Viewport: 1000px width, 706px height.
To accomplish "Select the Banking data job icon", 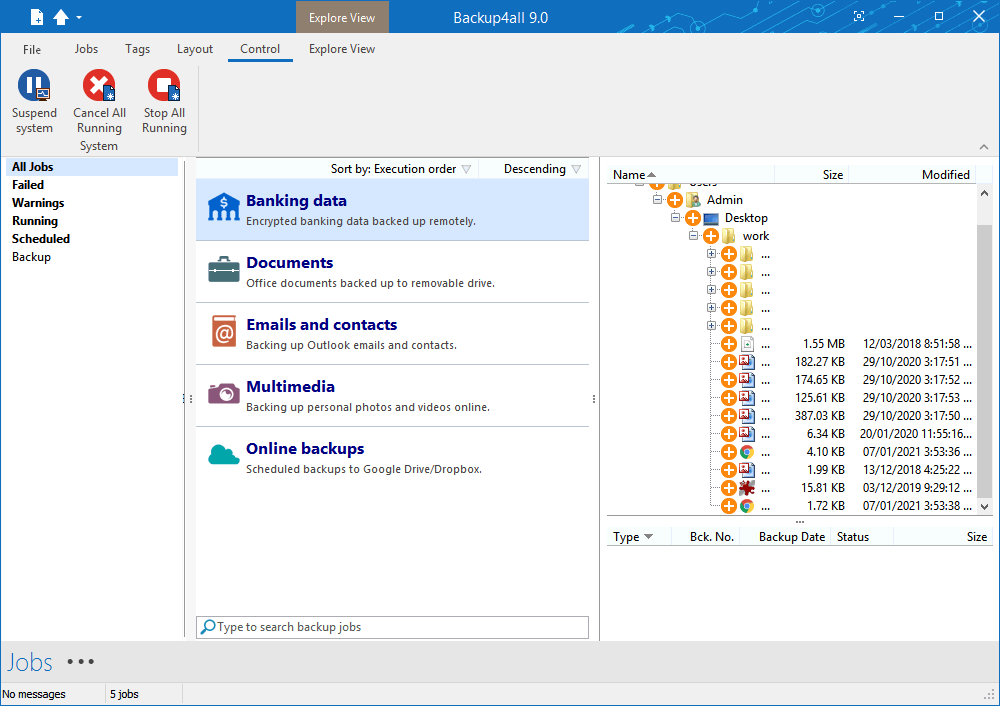I will (x=223, y=209).
